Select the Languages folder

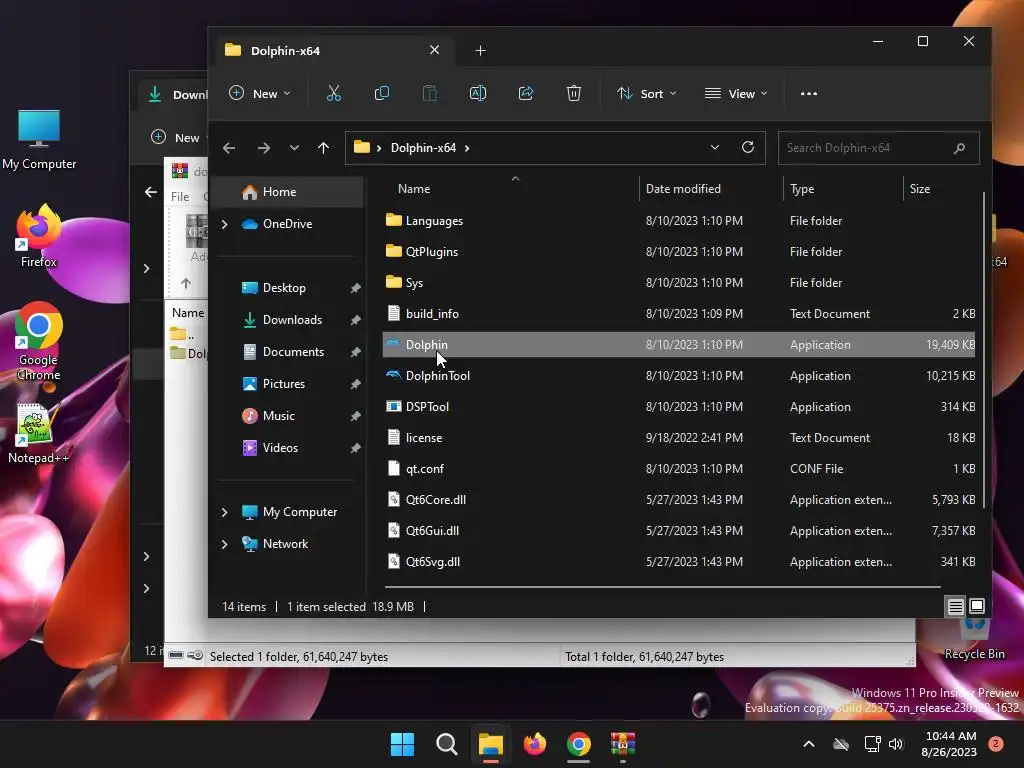click(x=679, y=221)
